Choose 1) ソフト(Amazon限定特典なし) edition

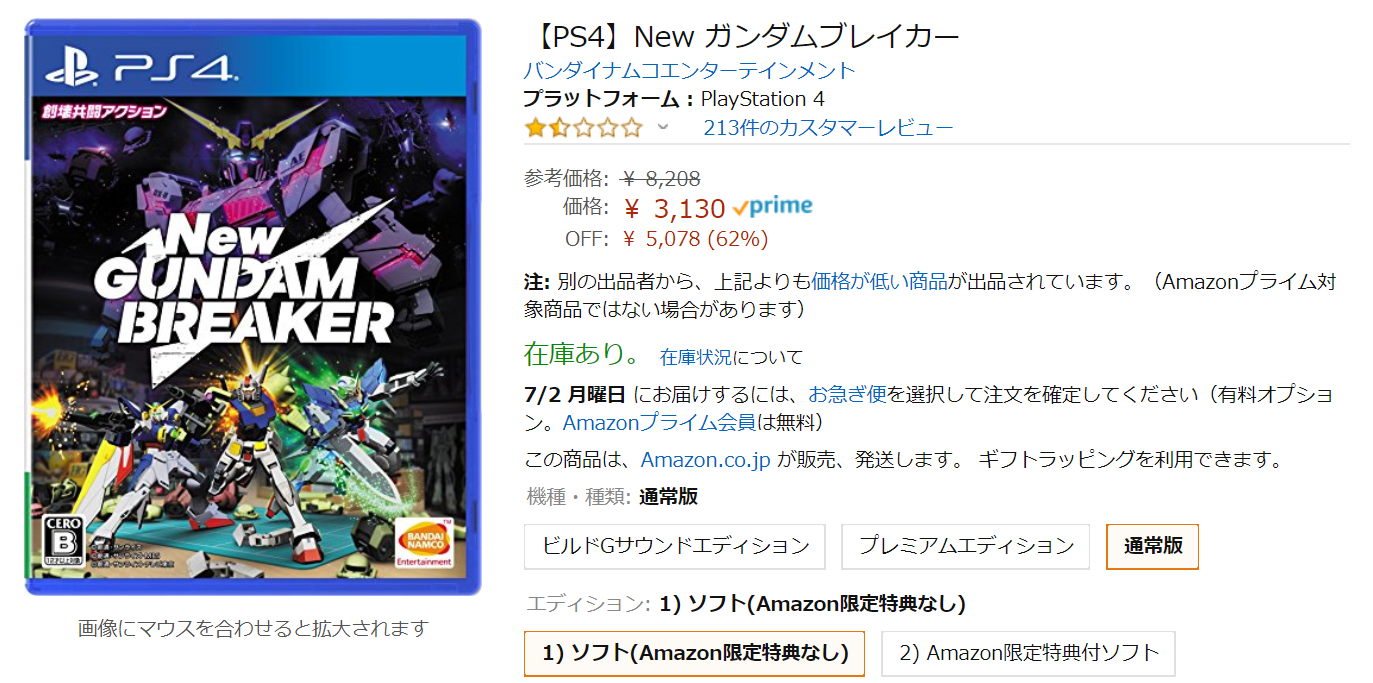point(695,653)
